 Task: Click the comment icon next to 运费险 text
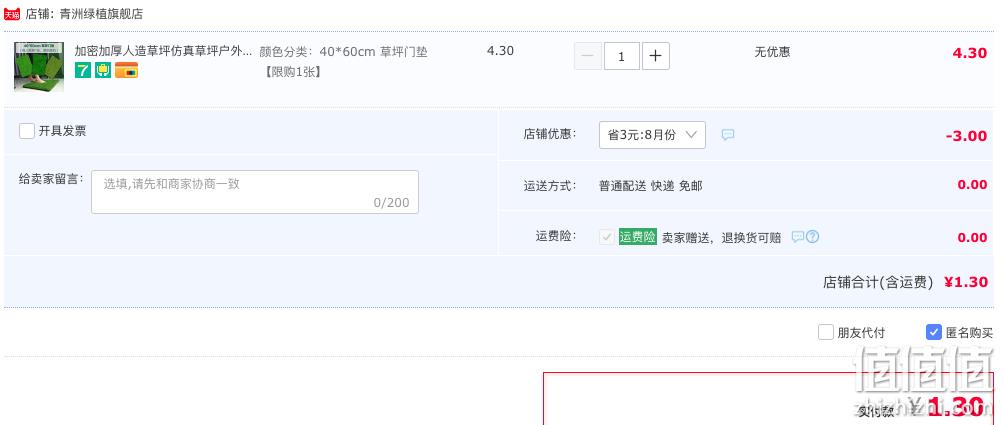(x=798, y=237)
